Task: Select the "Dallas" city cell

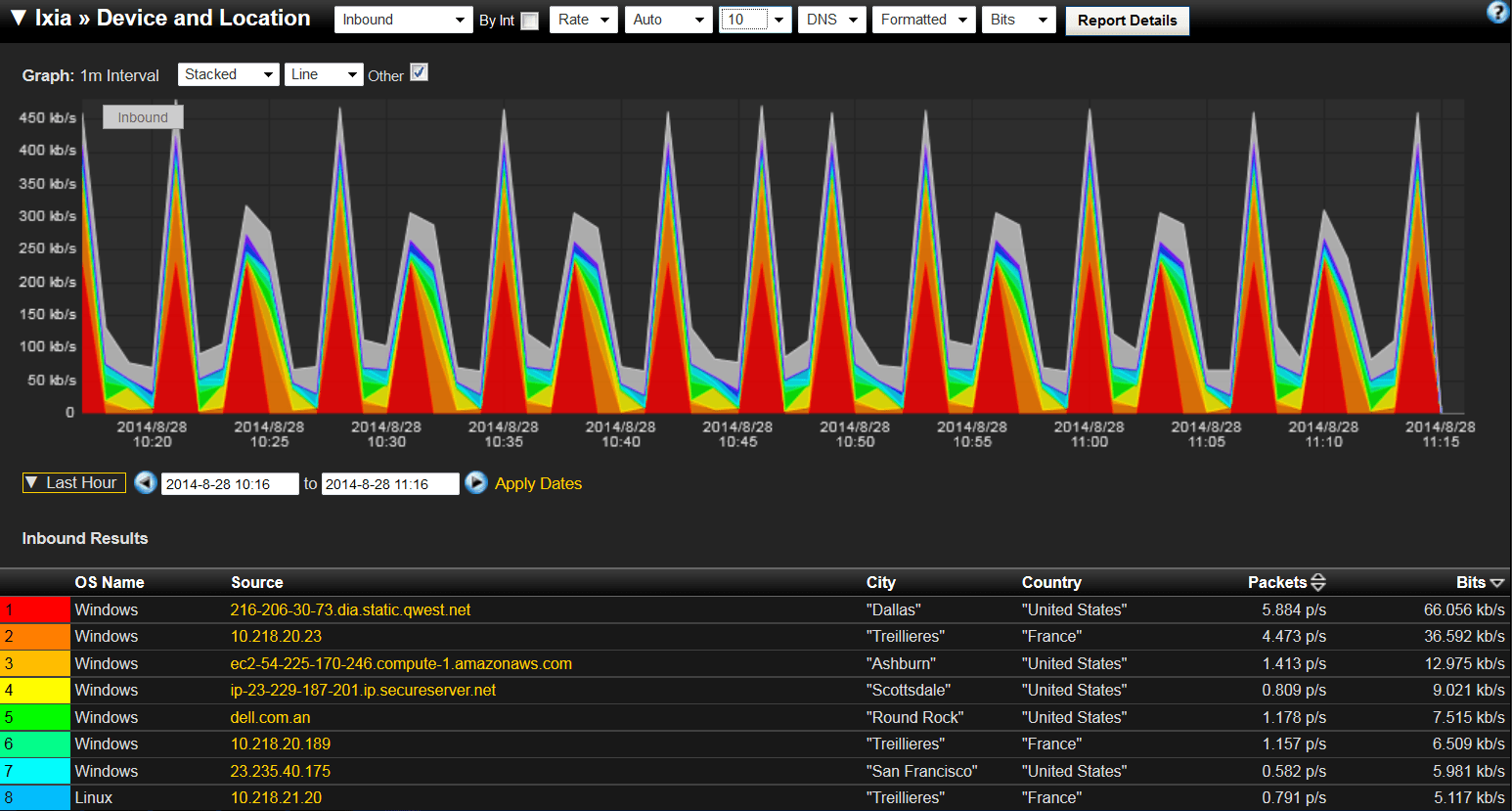Action: 893,609
